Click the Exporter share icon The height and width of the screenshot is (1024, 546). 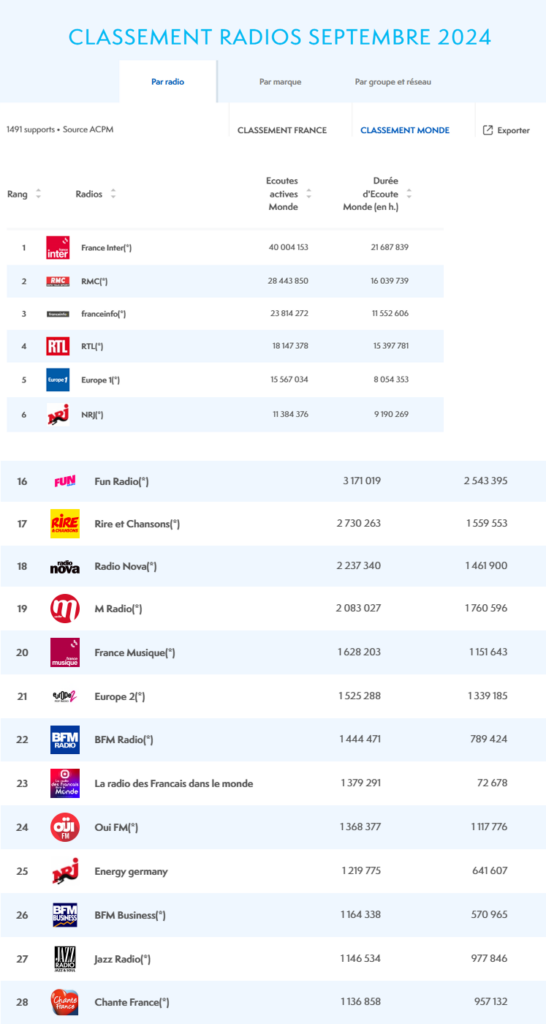[487, 130]
